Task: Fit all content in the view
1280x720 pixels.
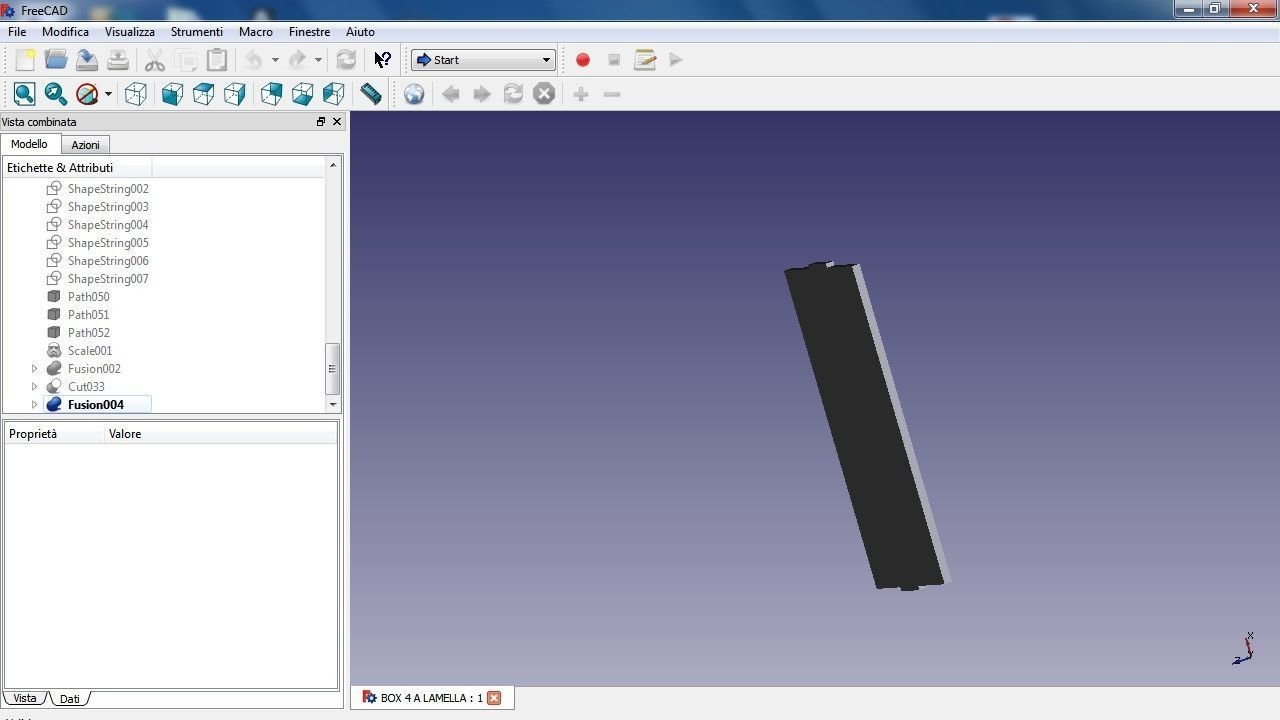Action: tap(25, 94)
